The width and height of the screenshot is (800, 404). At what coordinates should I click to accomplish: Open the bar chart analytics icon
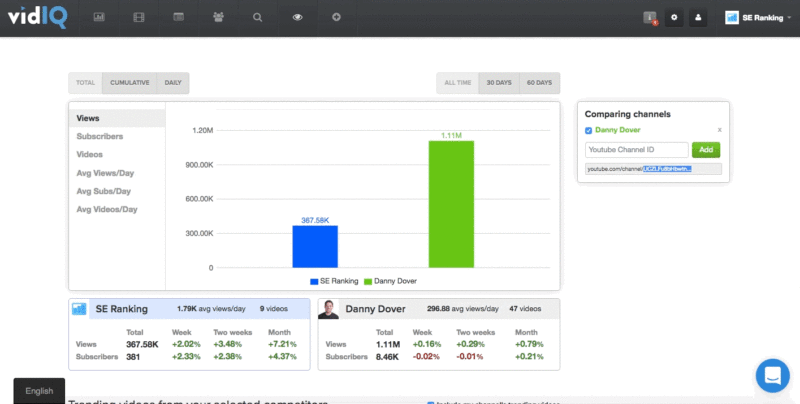99,17
